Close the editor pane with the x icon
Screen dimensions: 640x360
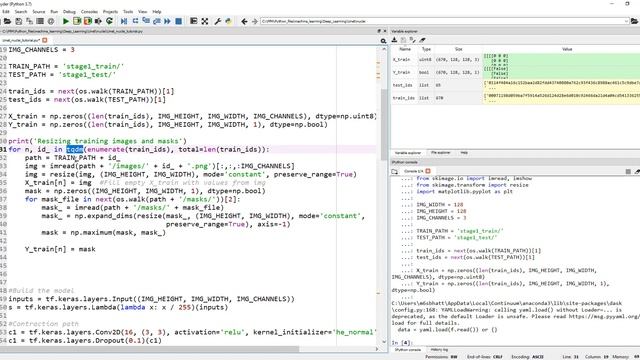tap(385, 31)
